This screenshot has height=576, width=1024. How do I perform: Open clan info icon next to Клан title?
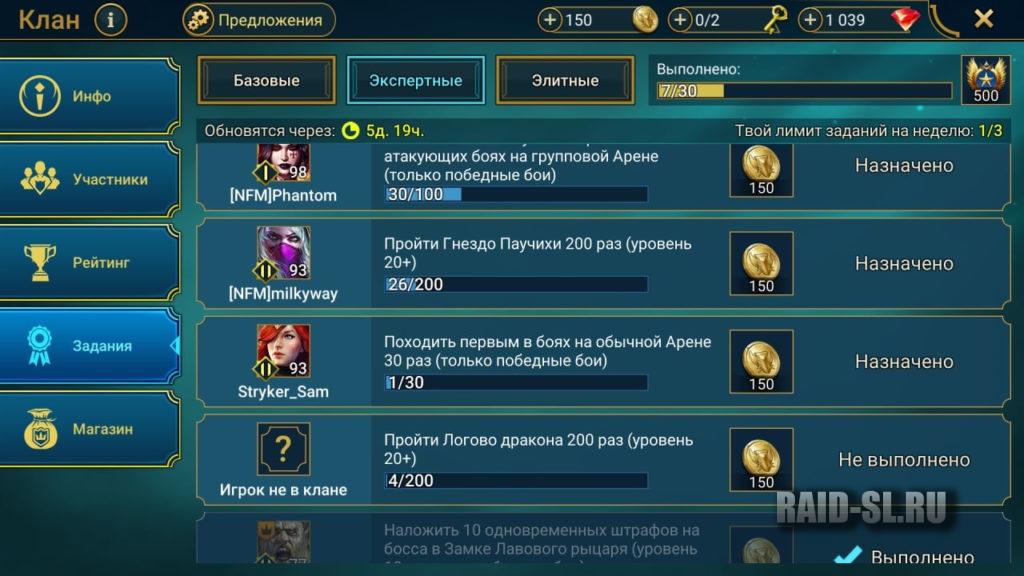110,20
